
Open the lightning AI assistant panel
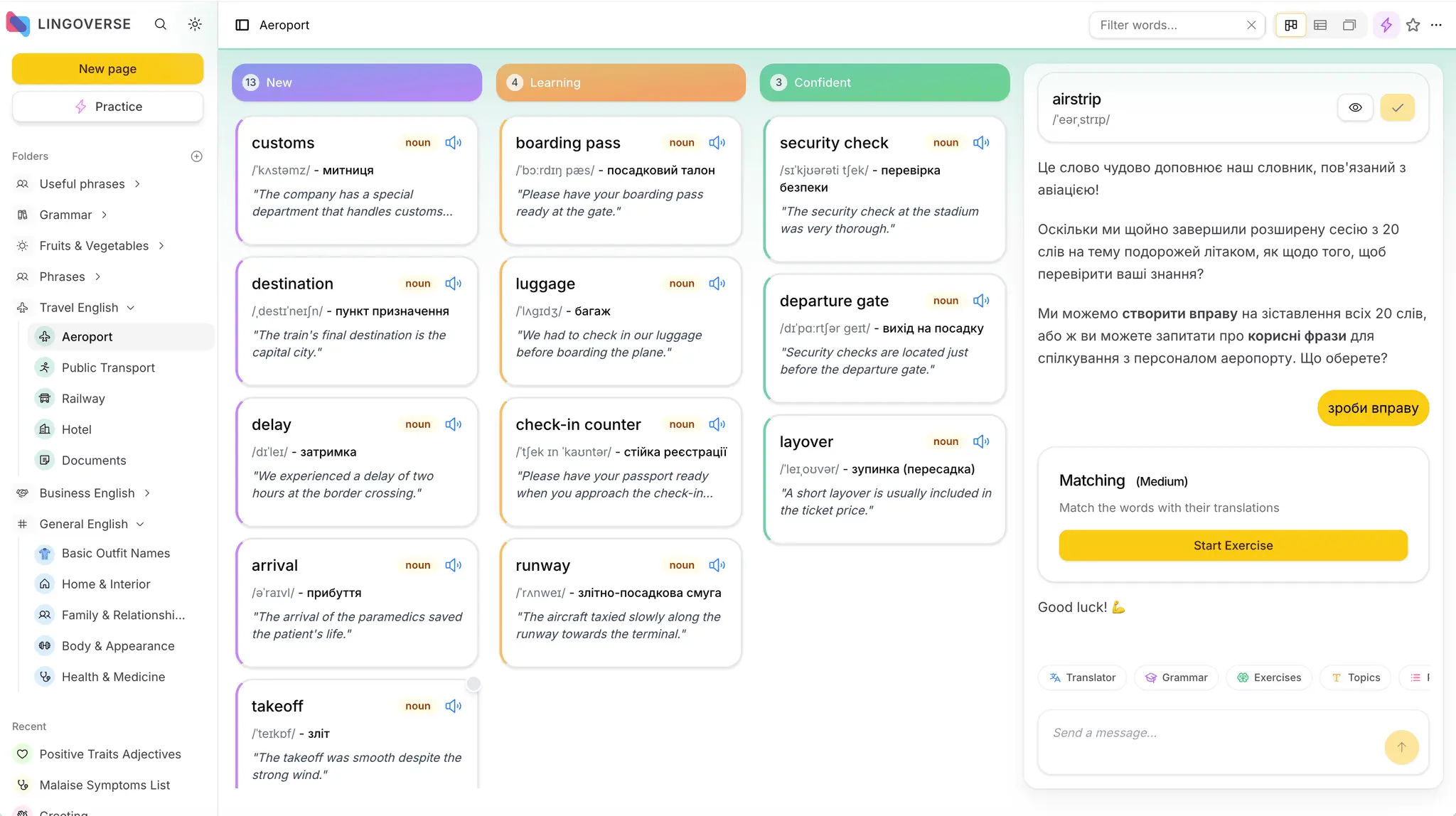coord(1386,25)
